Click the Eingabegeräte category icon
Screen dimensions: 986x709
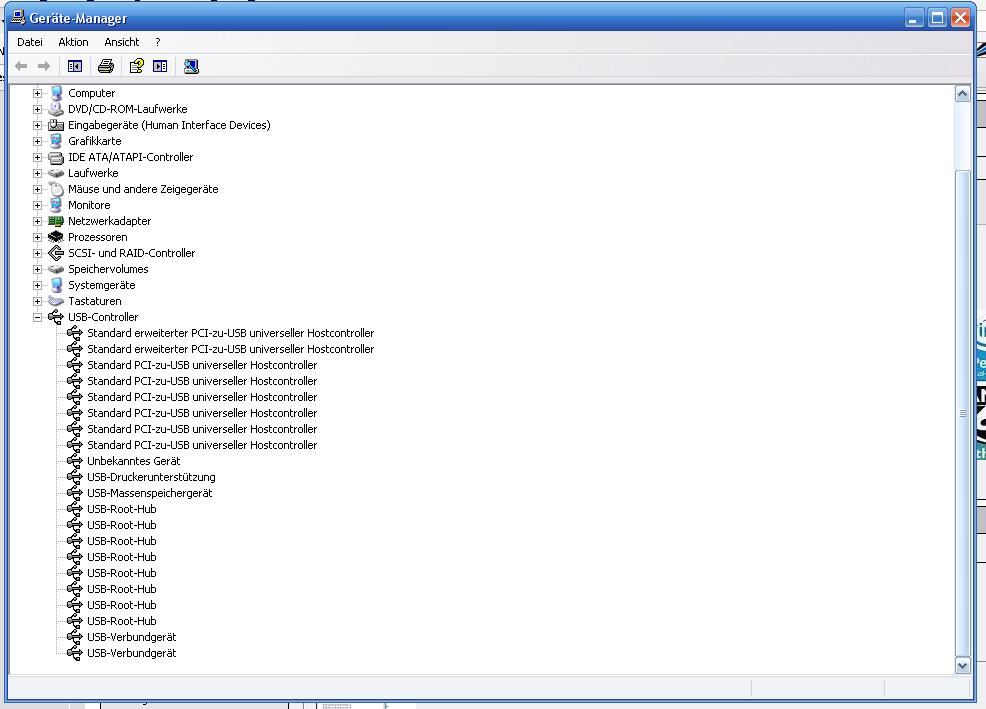[56, 125]
